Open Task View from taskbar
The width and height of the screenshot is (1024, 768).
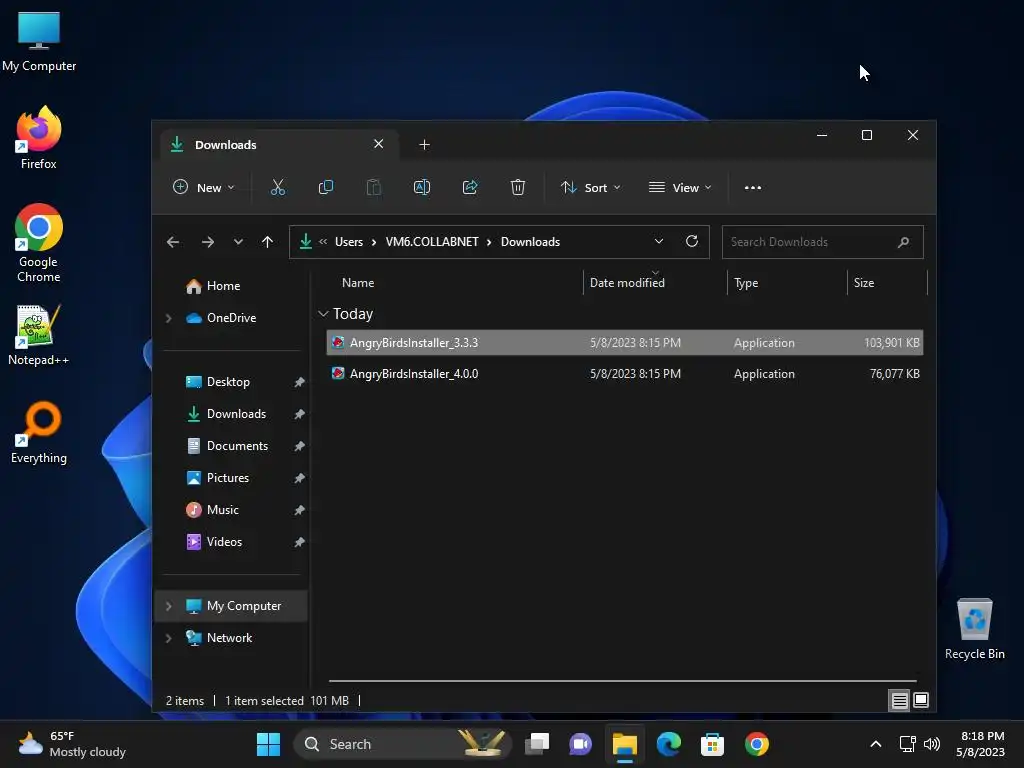(x=537, y=744)
